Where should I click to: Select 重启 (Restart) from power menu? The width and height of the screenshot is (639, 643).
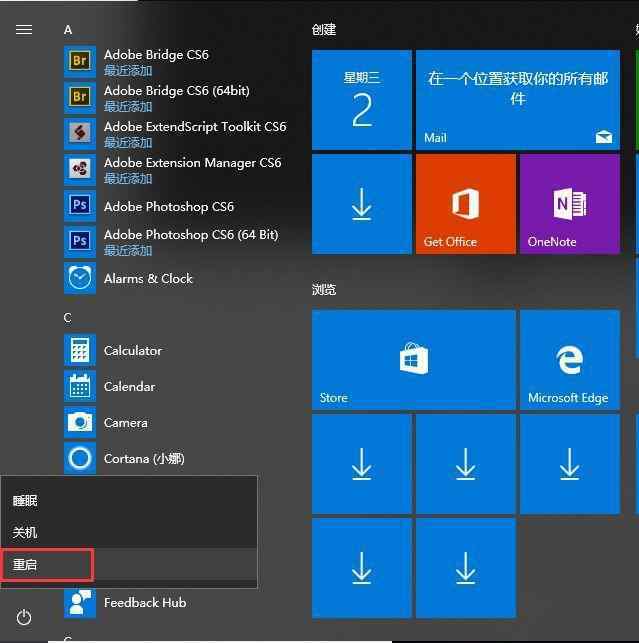[x=129, y=565]
